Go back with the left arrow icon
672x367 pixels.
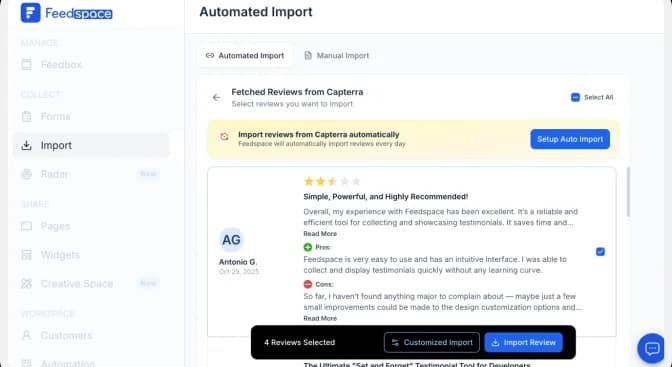[216, 98]
